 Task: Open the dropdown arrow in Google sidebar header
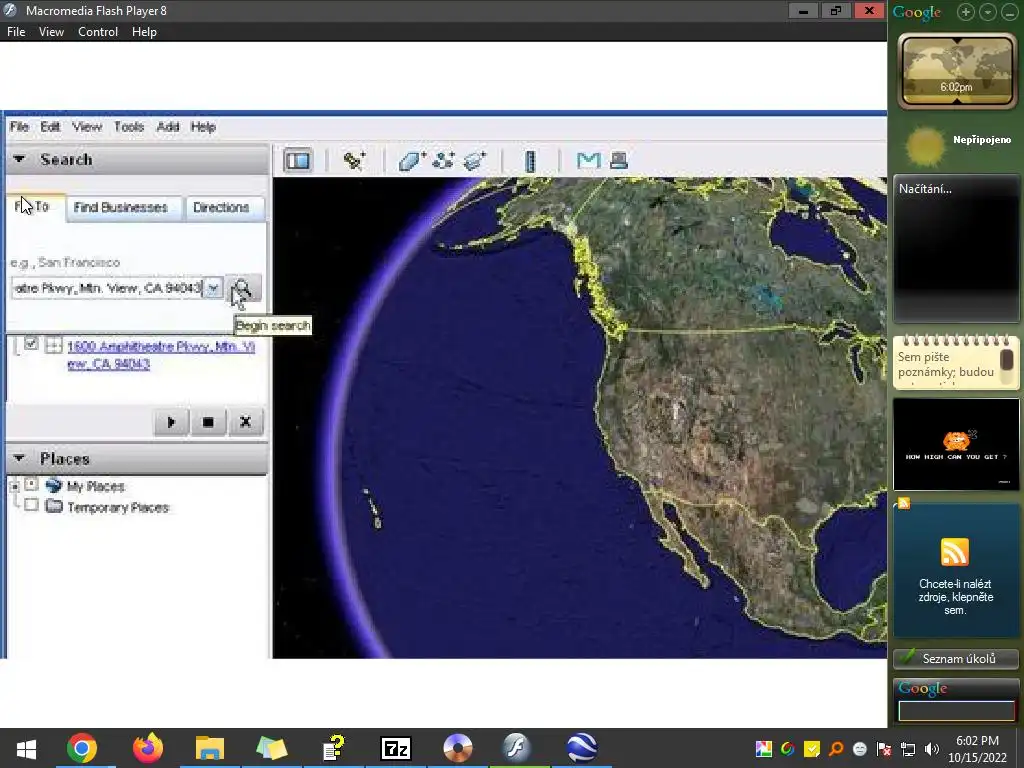tap(987, 12)
